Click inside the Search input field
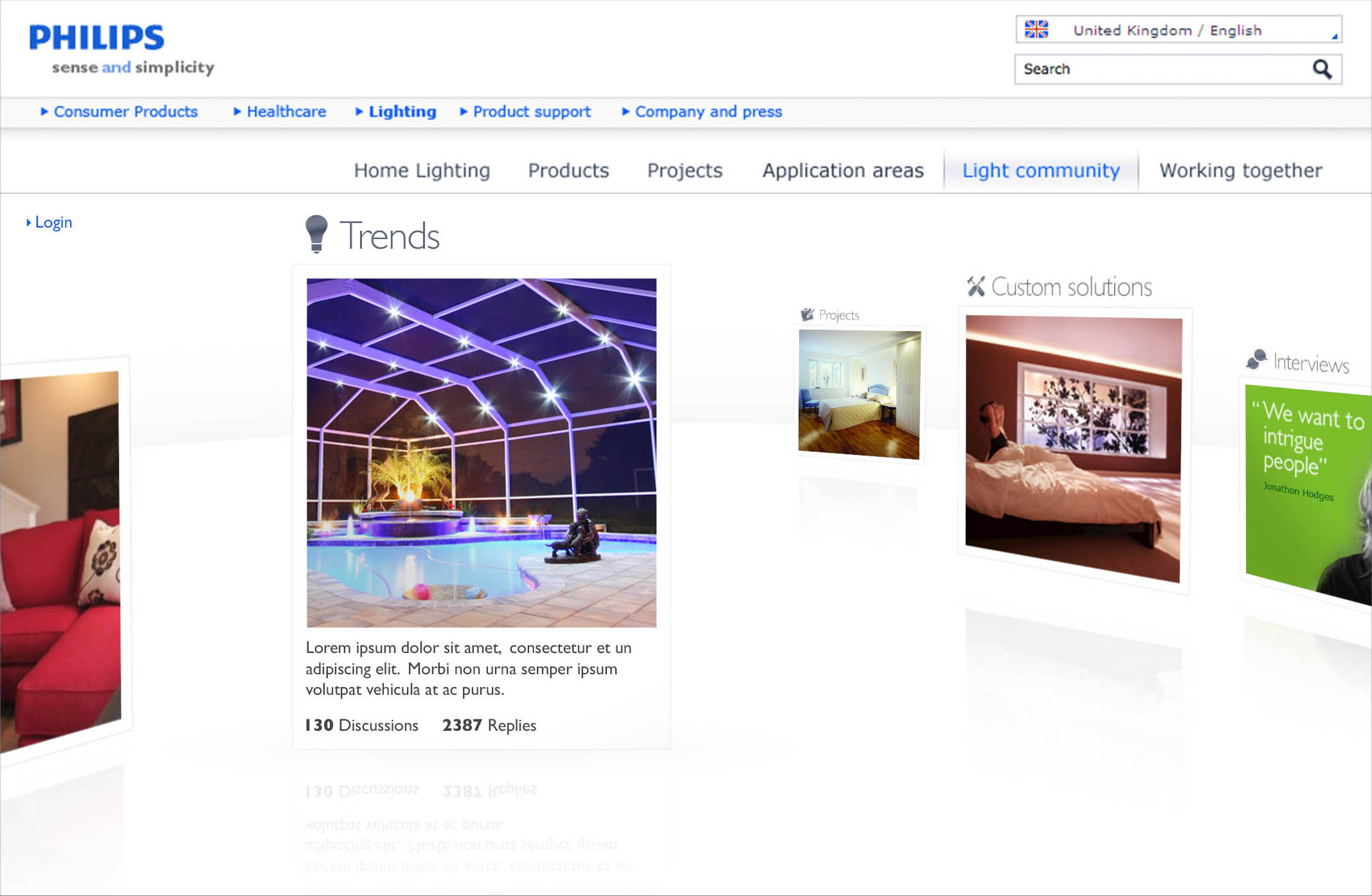This screenshot has height=896, width=1372. click(x=1157, y=69)
